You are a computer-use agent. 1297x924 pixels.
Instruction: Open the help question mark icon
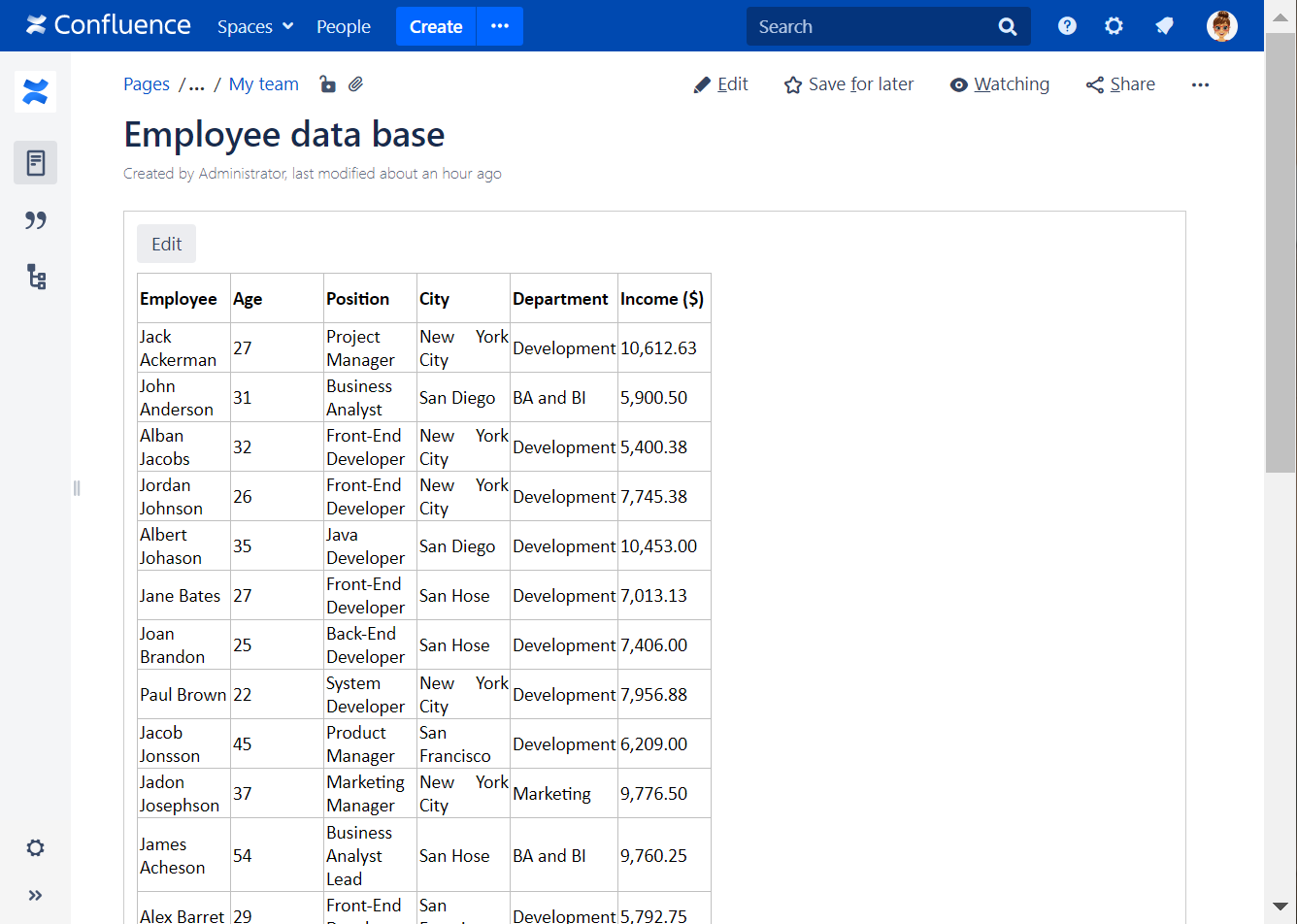(x=1067, y=26)
